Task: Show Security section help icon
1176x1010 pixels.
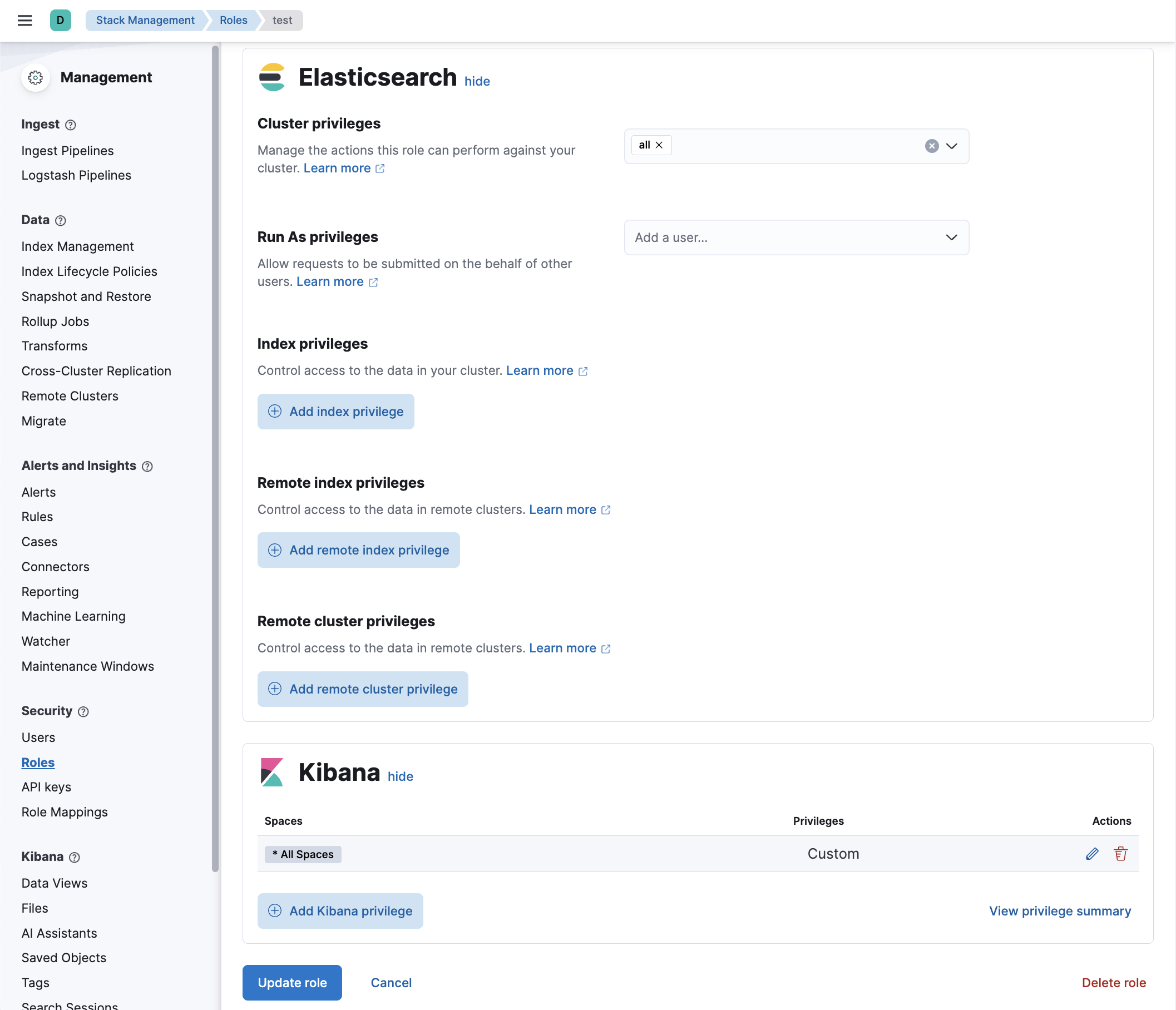Action: [83, 711]
